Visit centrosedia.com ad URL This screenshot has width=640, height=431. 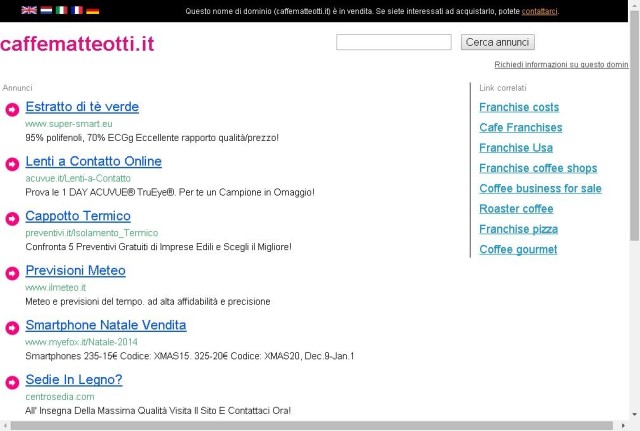click(x=60, y=397)
